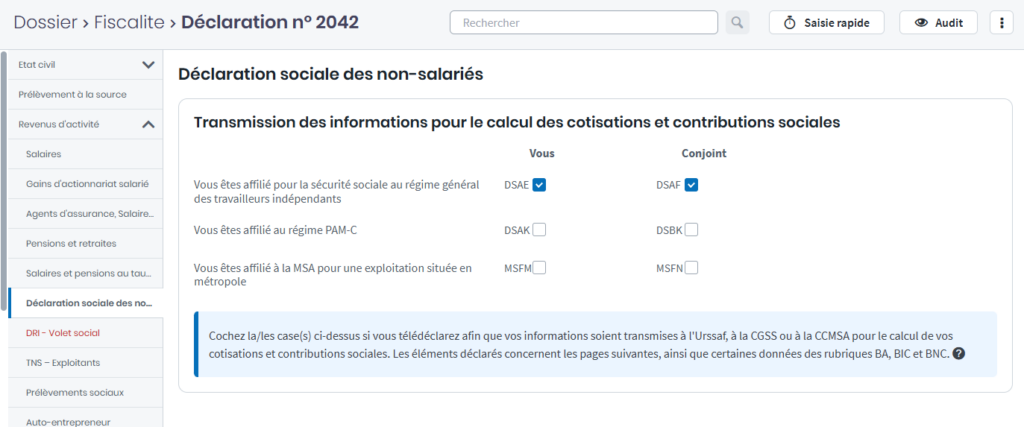Go to Dossier in the breadcrumb
1024x427 pixels.
[x=45, y=22]
